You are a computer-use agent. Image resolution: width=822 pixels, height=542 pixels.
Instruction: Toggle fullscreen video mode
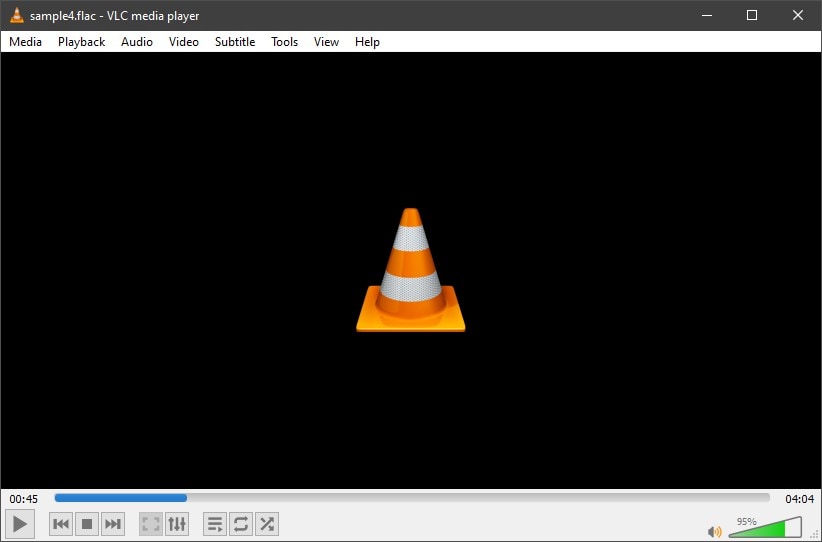151,523
